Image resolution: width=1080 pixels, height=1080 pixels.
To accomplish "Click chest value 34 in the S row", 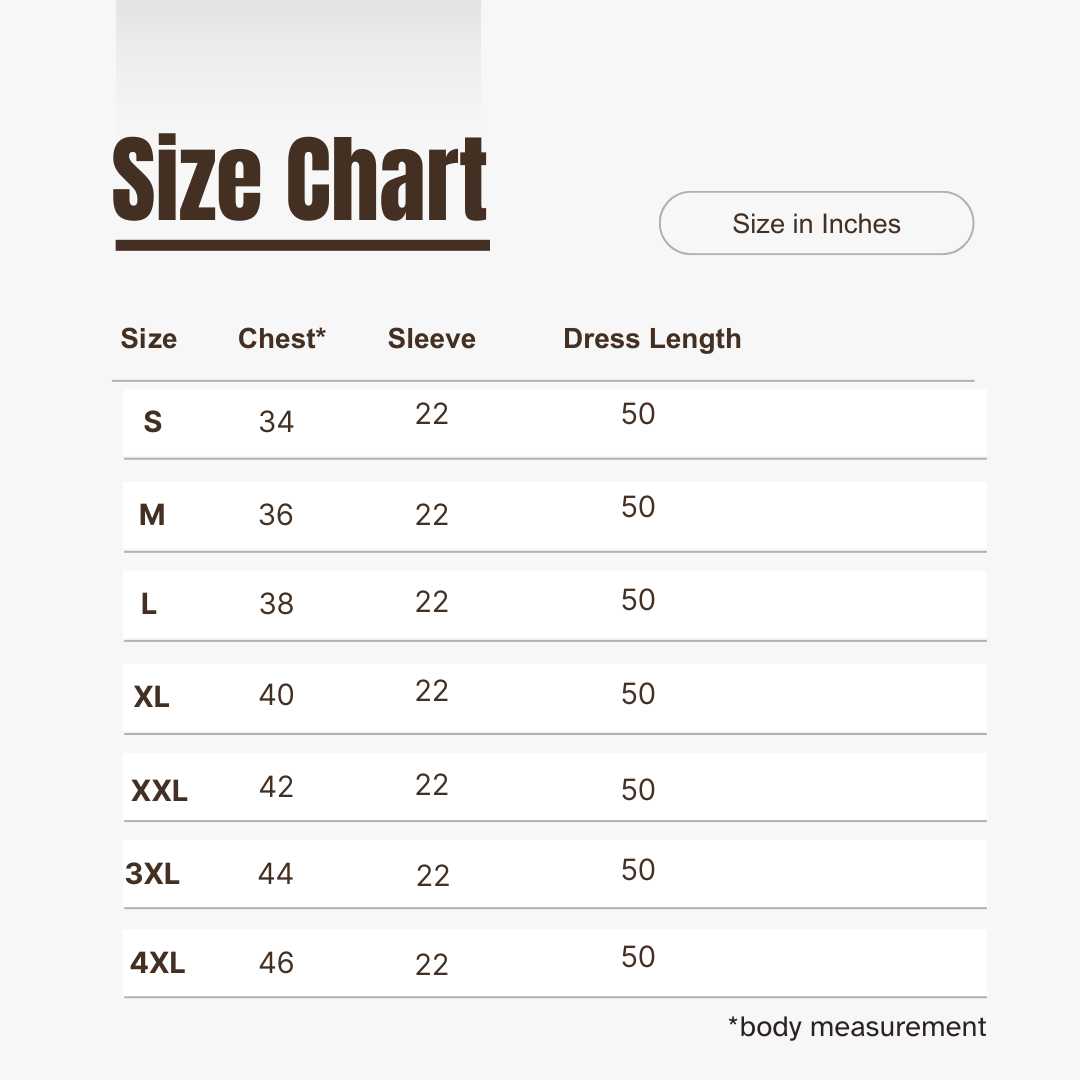I will tap(276, 422).
